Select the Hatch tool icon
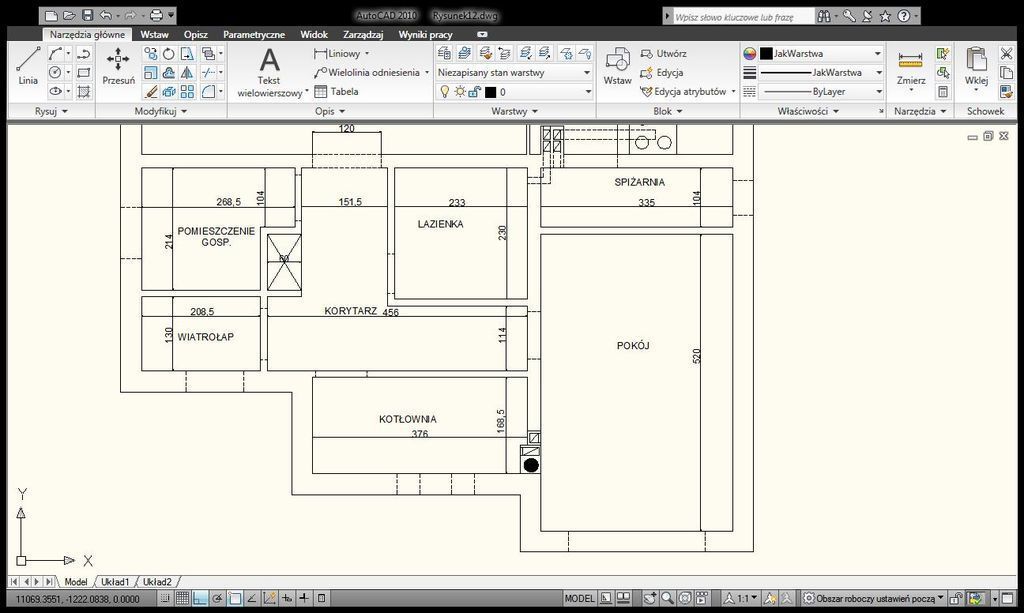Viewport: 1024px width, 613px height. (x=84, y=91)
